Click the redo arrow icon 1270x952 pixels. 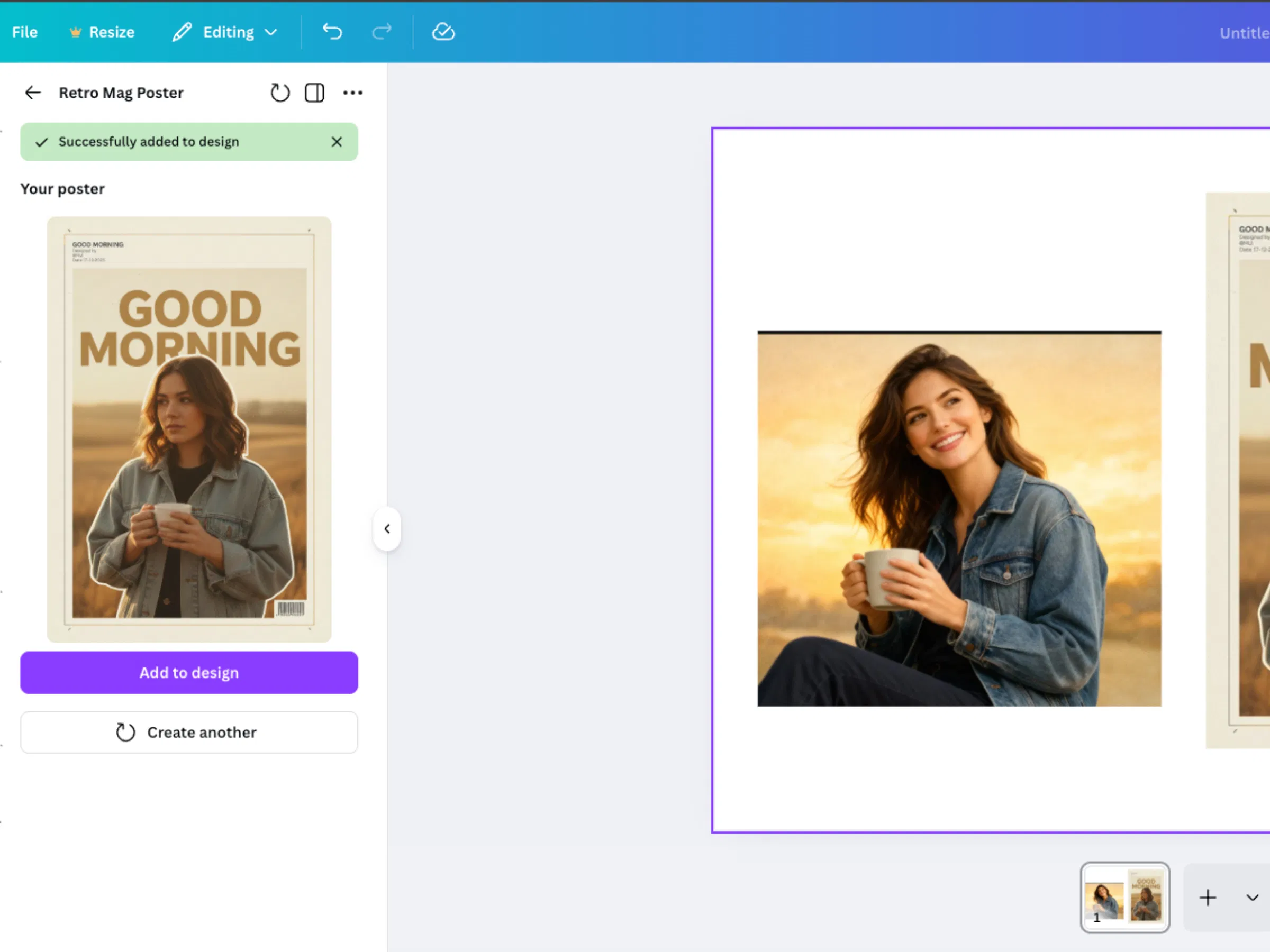pos(381,32)
